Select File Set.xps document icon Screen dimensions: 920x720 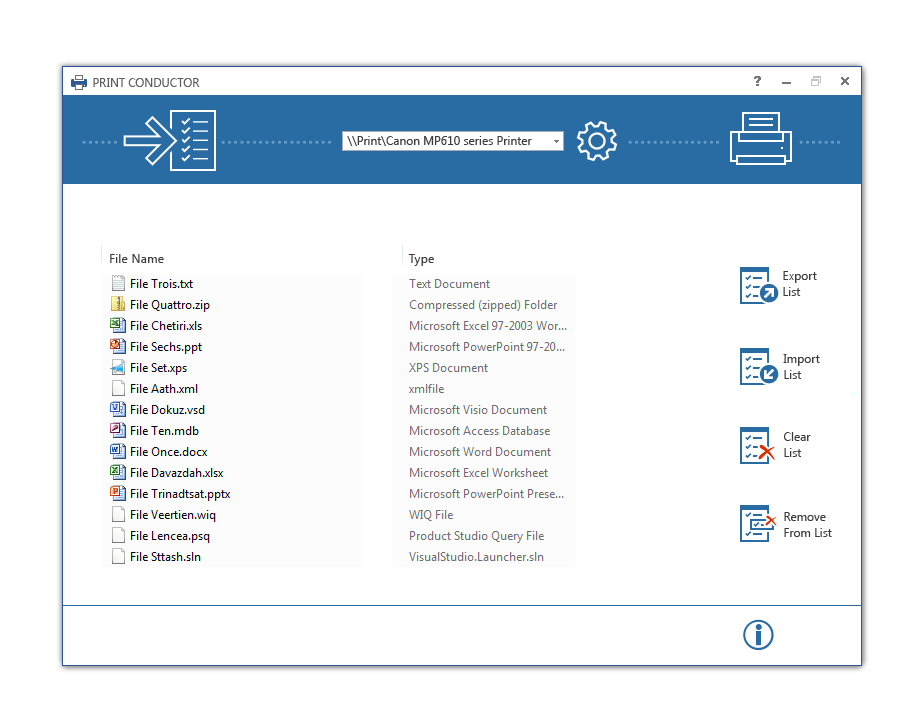point(118,367)
